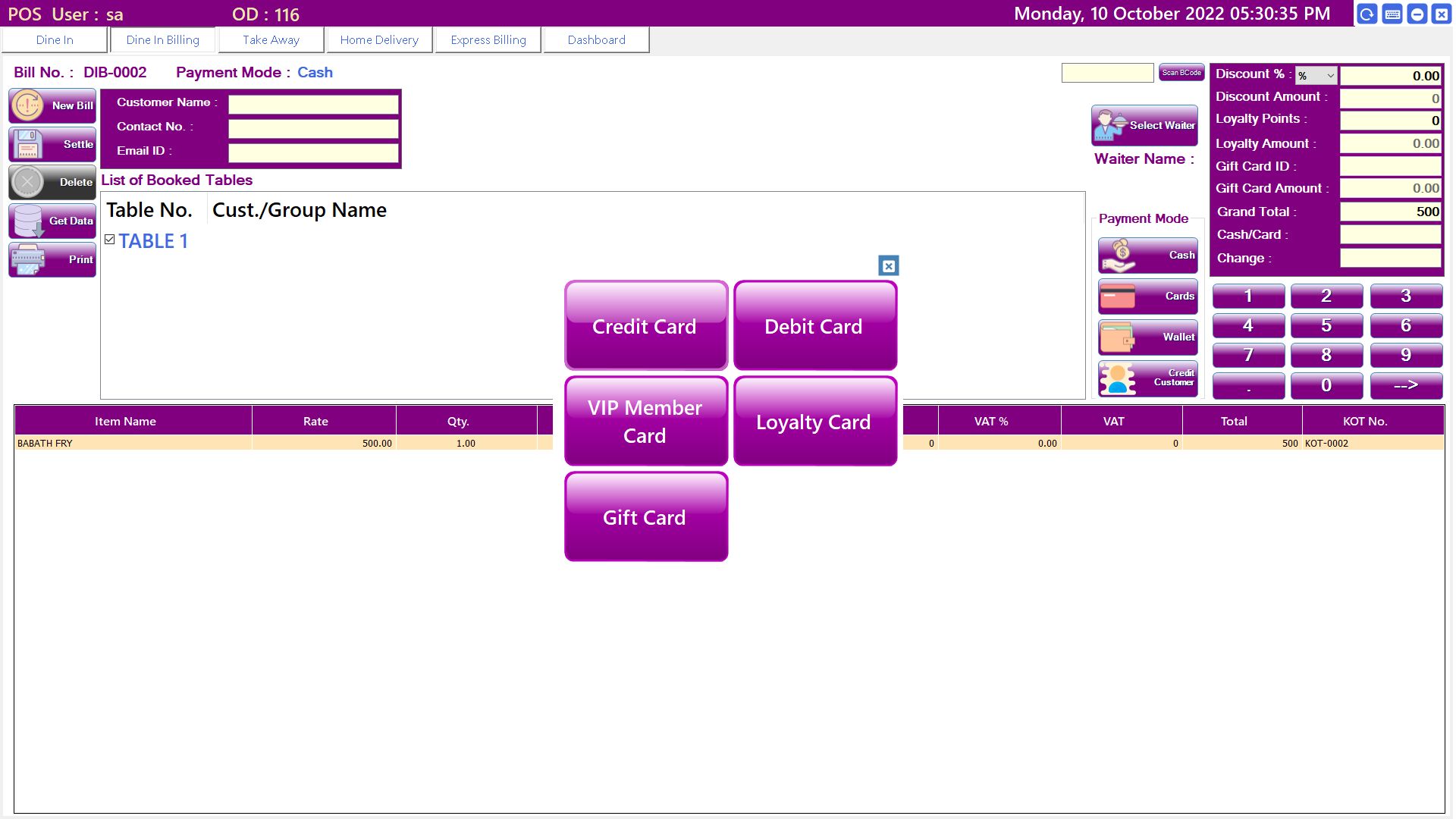Click the Customer Name input field
The width and height of the screenshot is (1456, 819).
click(x=313, y=104)
